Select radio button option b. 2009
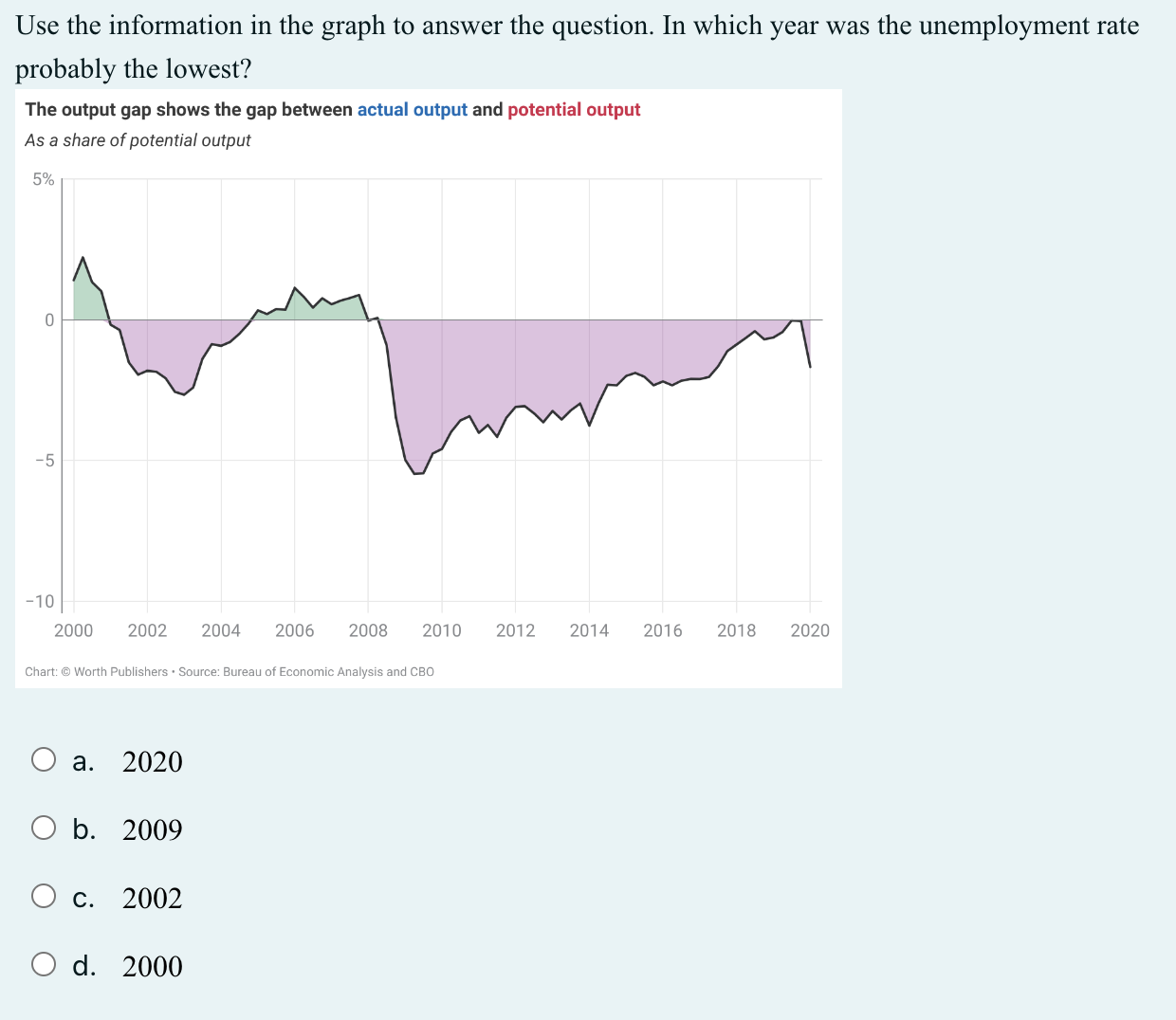 [43, 827]
